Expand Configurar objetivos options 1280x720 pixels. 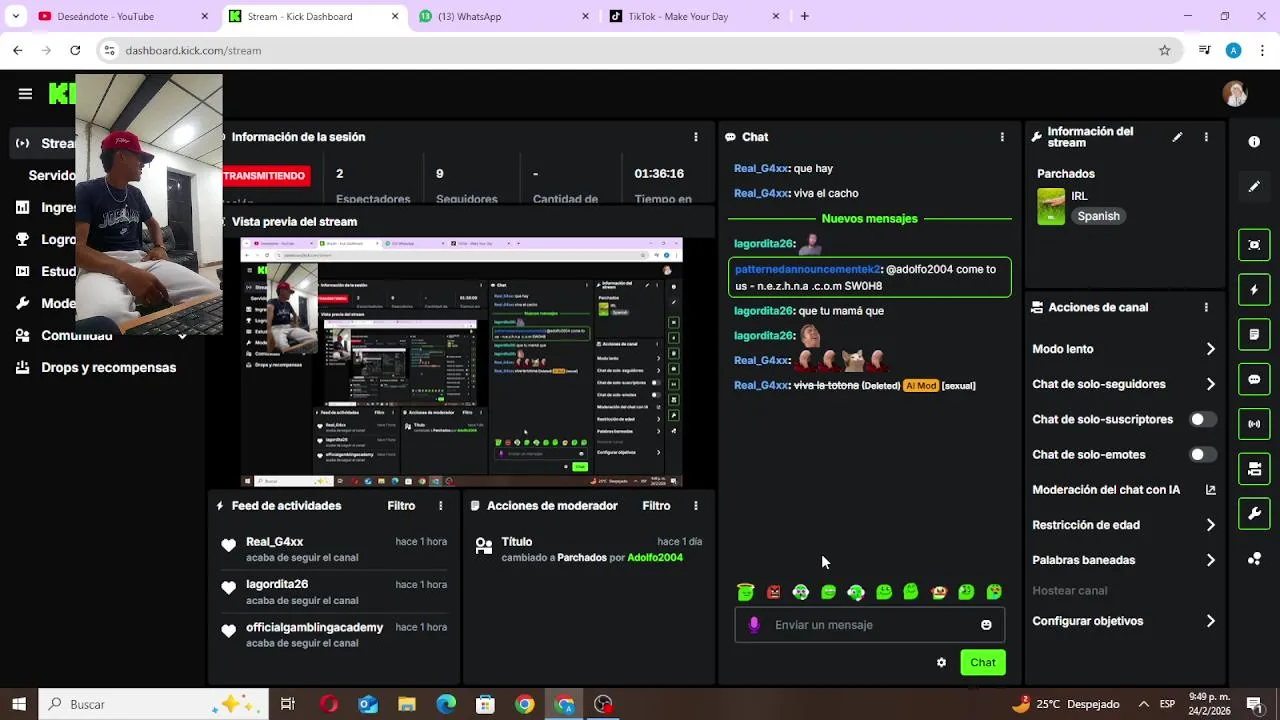[1211, 621]
